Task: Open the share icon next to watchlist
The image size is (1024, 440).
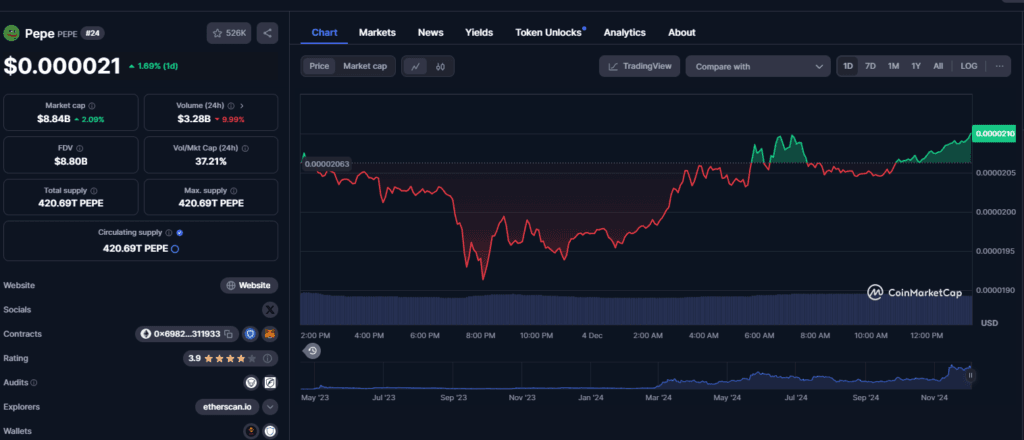Action: 267,33
